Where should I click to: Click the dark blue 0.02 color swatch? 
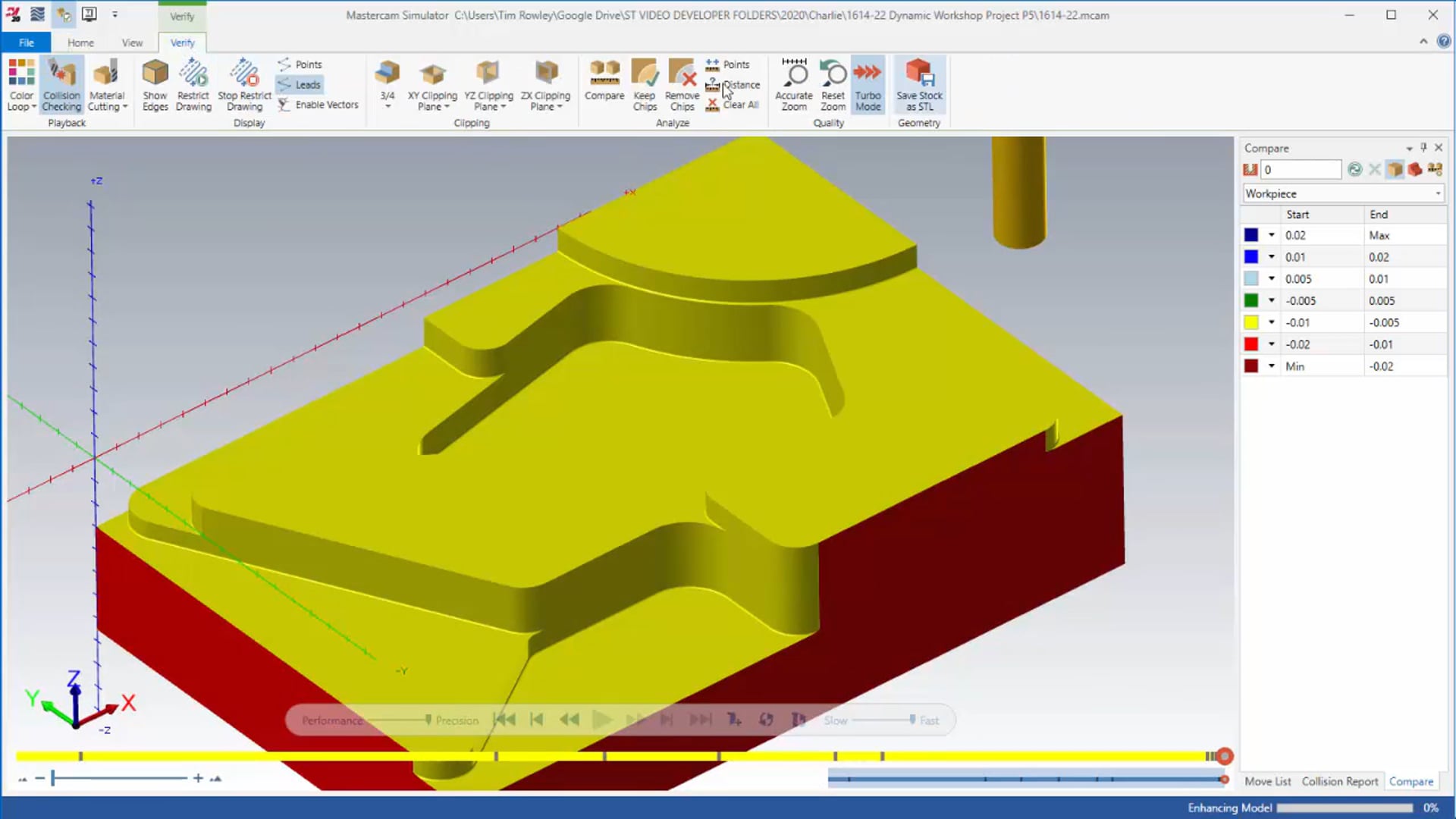click(1251, 235)
